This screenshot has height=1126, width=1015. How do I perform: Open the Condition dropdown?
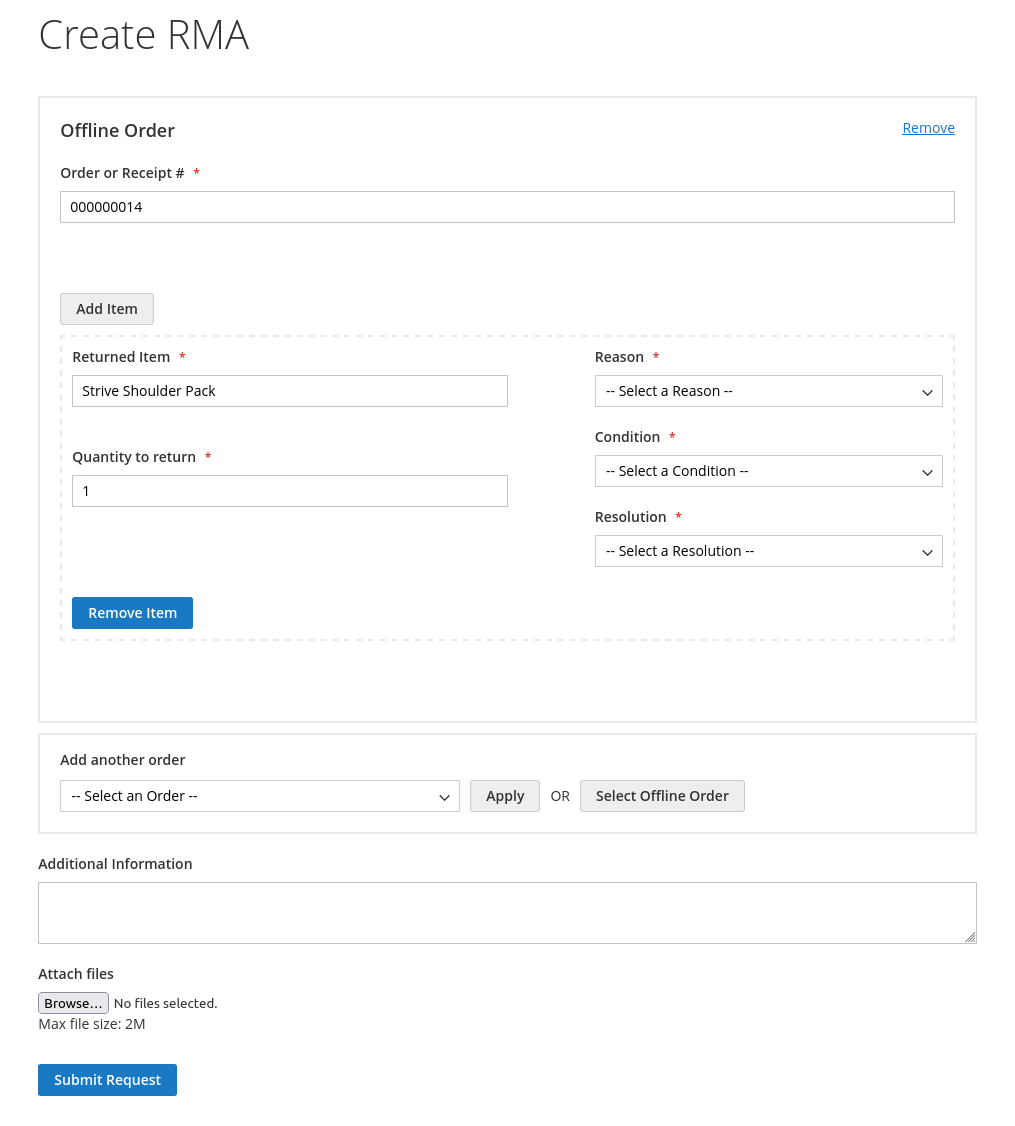point(768,471)
